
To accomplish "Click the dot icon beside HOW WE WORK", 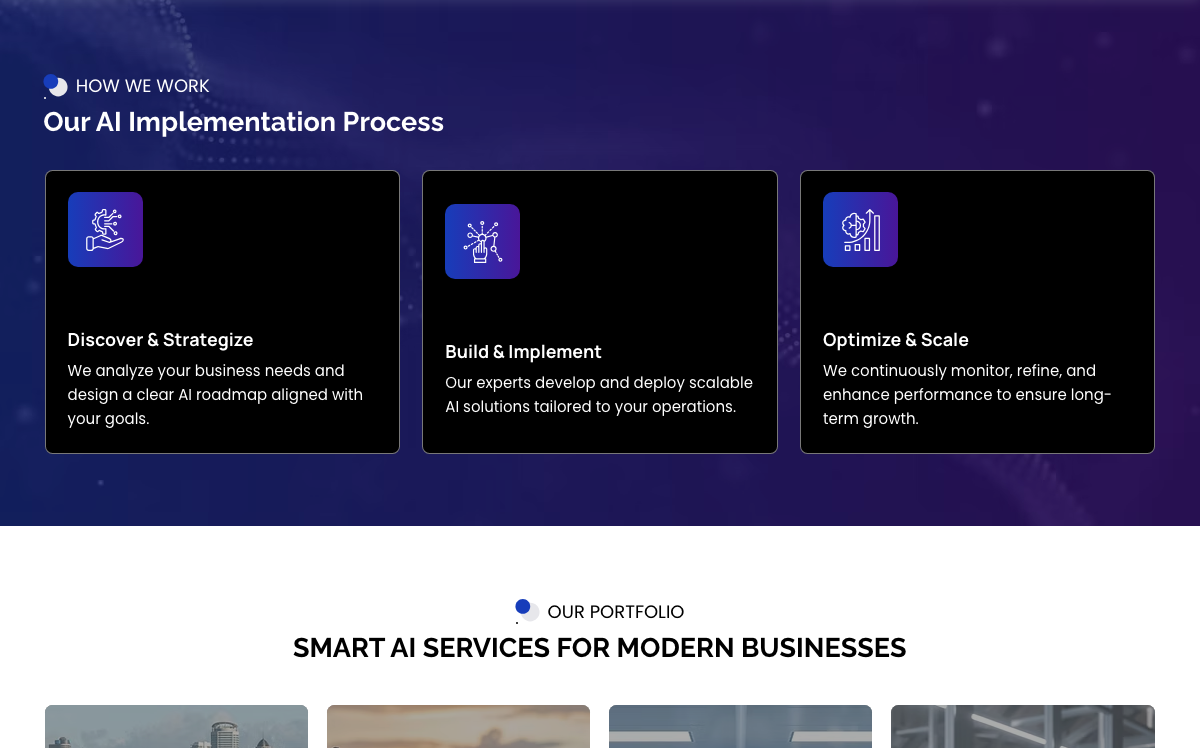I will (55, 86).
